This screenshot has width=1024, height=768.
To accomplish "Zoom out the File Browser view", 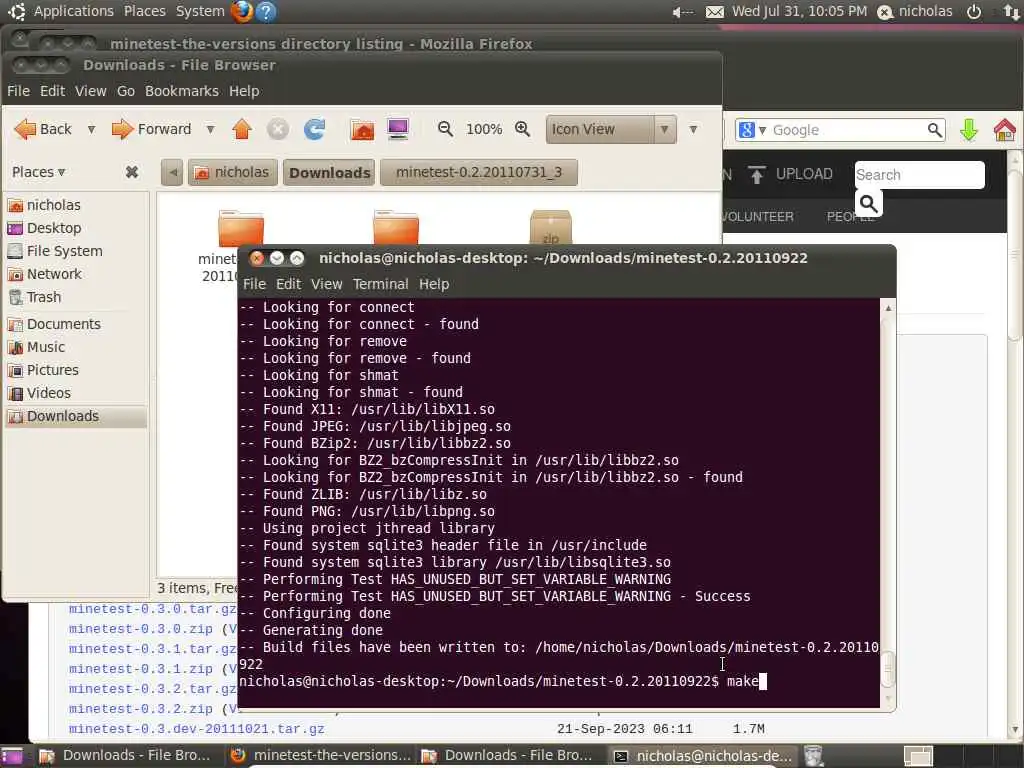I will pos(445,129).
